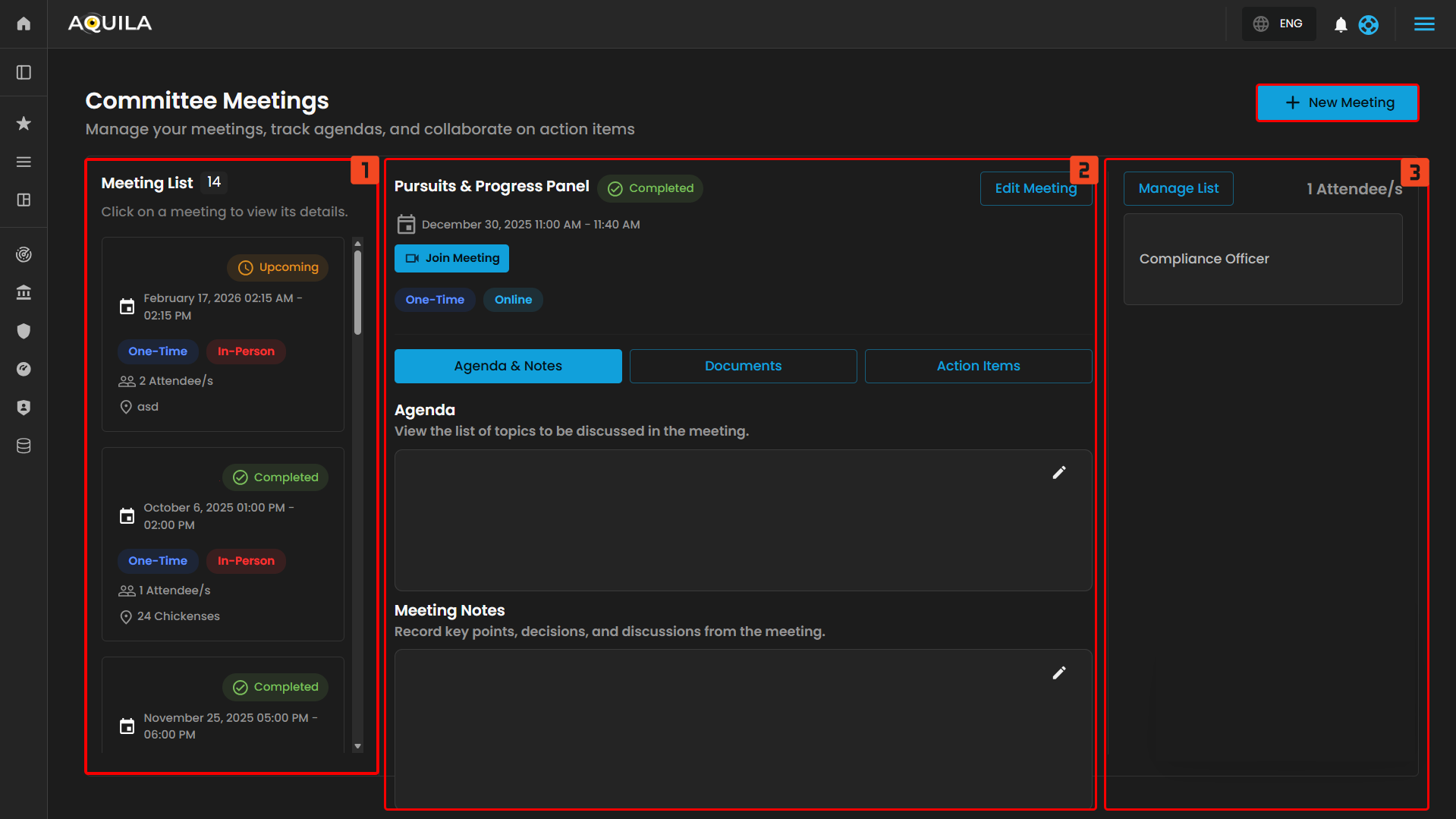Open the hamburger menu at top right
Image resolution: width=1456 pixels, height=819 pixels.
point(1423,24)
